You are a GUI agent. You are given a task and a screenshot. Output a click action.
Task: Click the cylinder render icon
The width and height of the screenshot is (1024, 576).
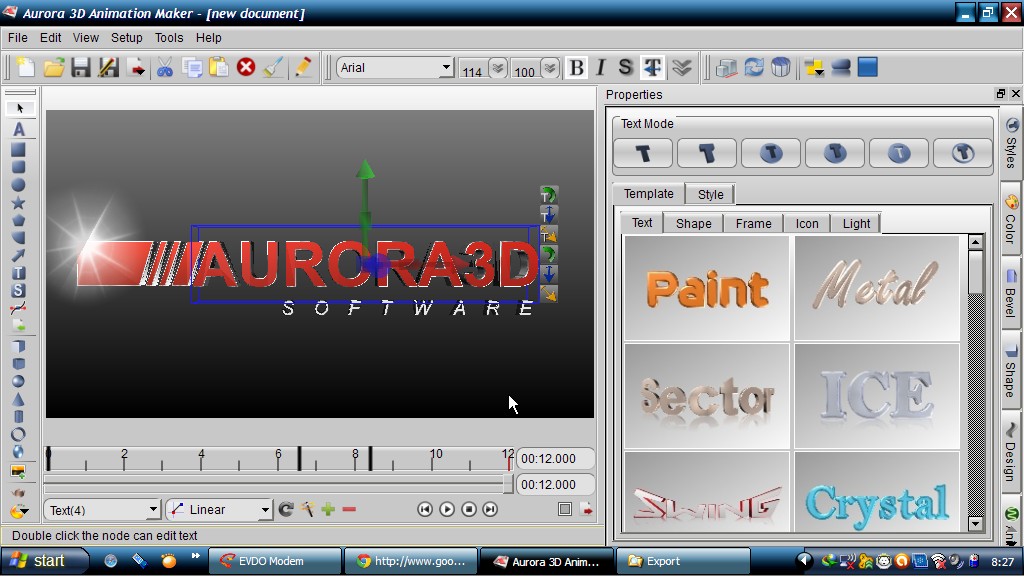click(780, 67)
